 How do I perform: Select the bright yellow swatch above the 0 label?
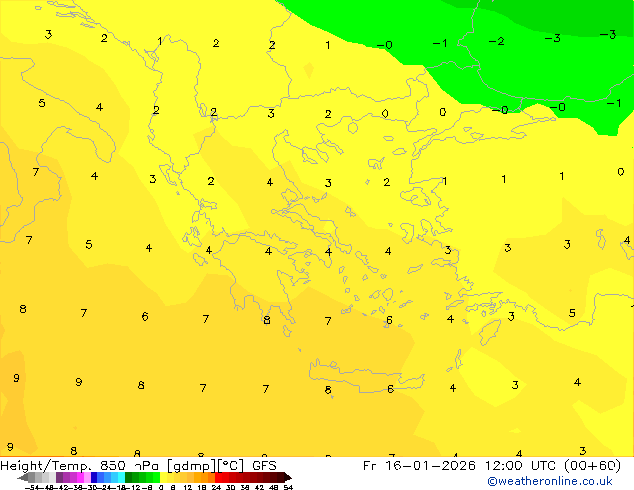(163, 478)
